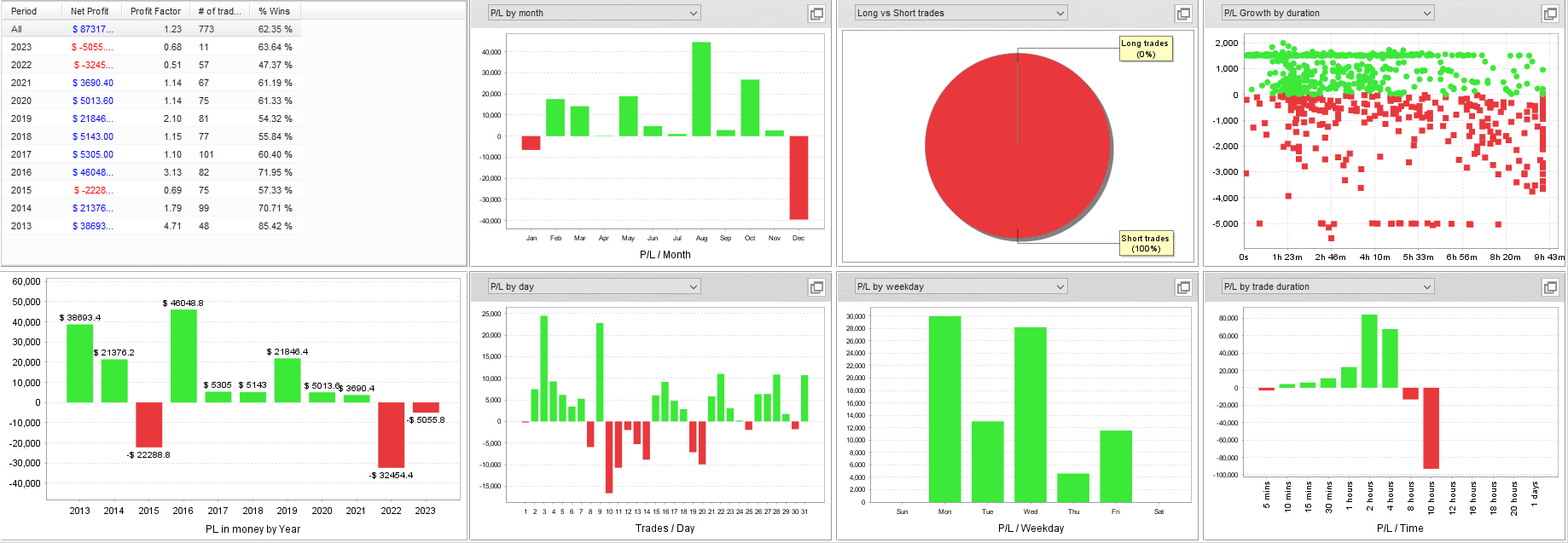Maximize the Long vs Short trades panel

1183,14
